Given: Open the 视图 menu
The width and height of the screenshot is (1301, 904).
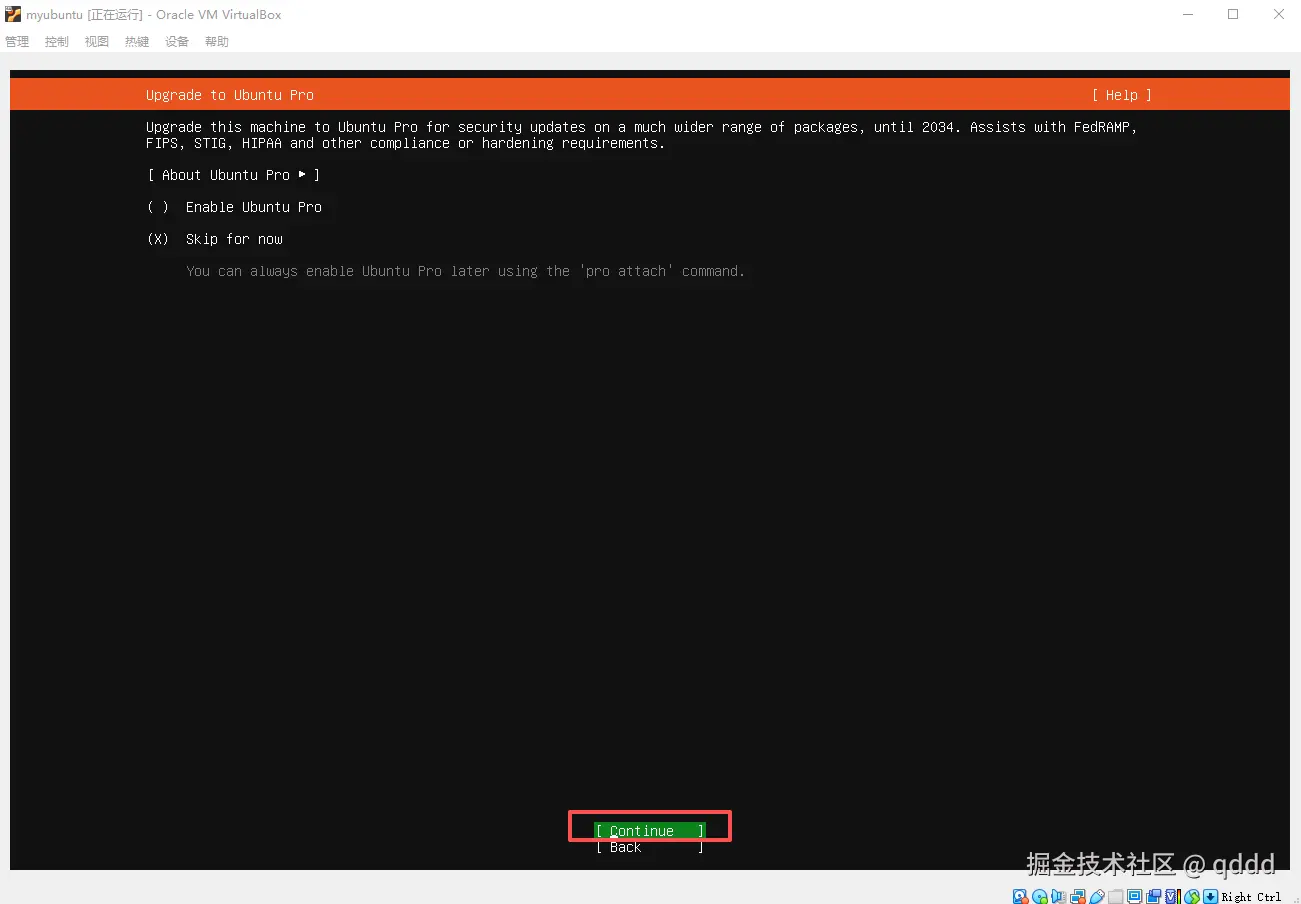Looking at the screenshot, I should [x=97, y=42].
